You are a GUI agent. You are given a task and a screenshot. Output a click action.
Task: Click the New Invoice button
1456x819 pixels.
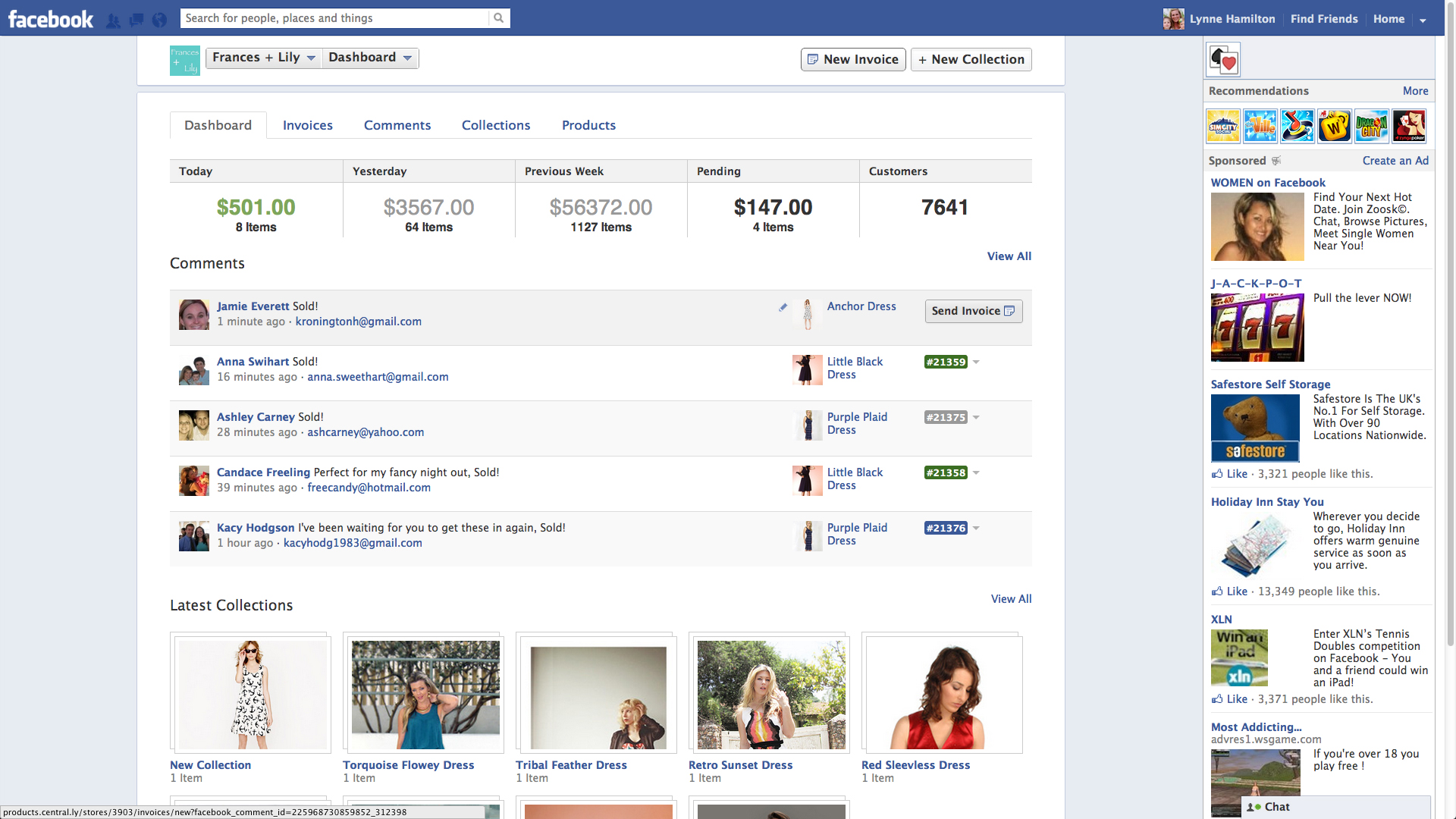point(853,59)
